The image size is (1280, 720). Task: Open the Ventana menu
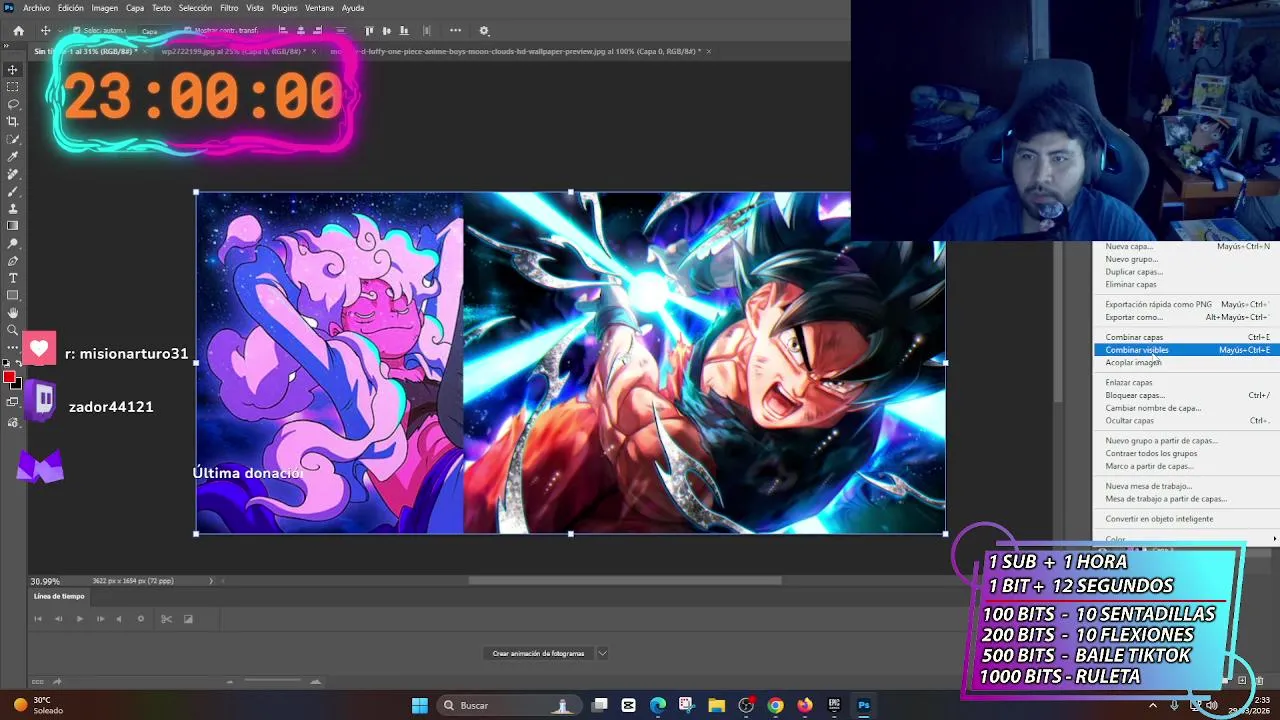(319, 8)
